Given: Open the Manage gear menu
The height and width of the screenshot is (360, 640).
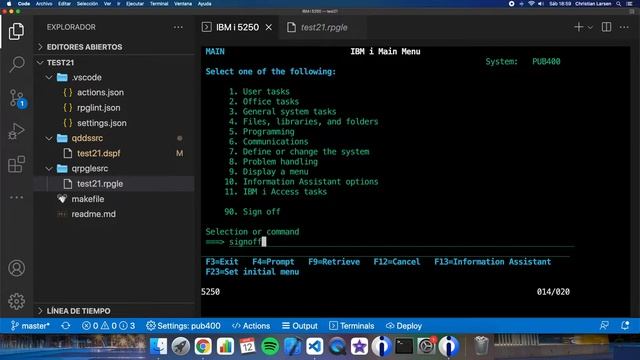Looking at the screenshot, I should pos(16,301).
